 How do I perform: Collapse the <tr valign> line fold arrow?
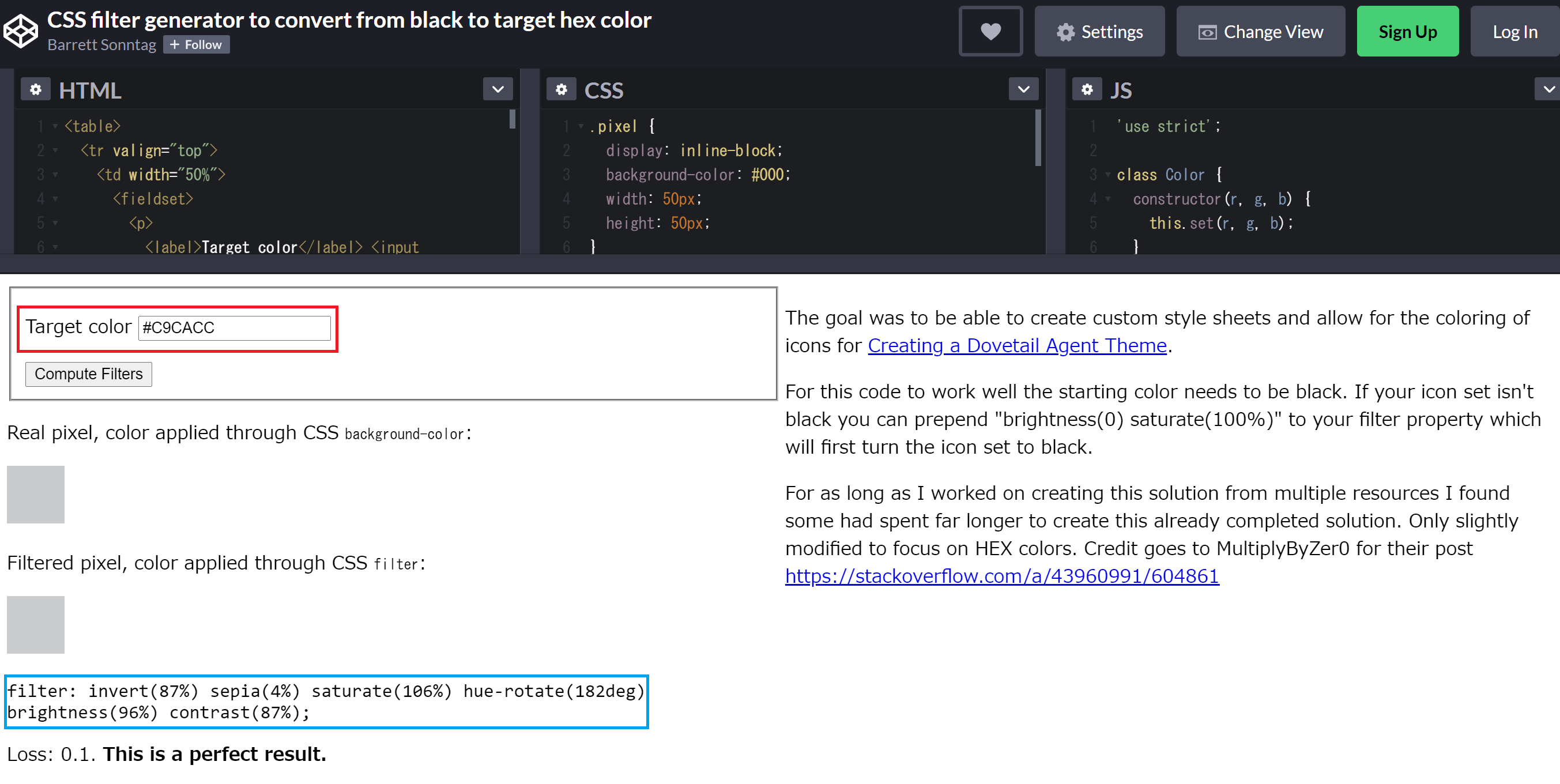55,150
